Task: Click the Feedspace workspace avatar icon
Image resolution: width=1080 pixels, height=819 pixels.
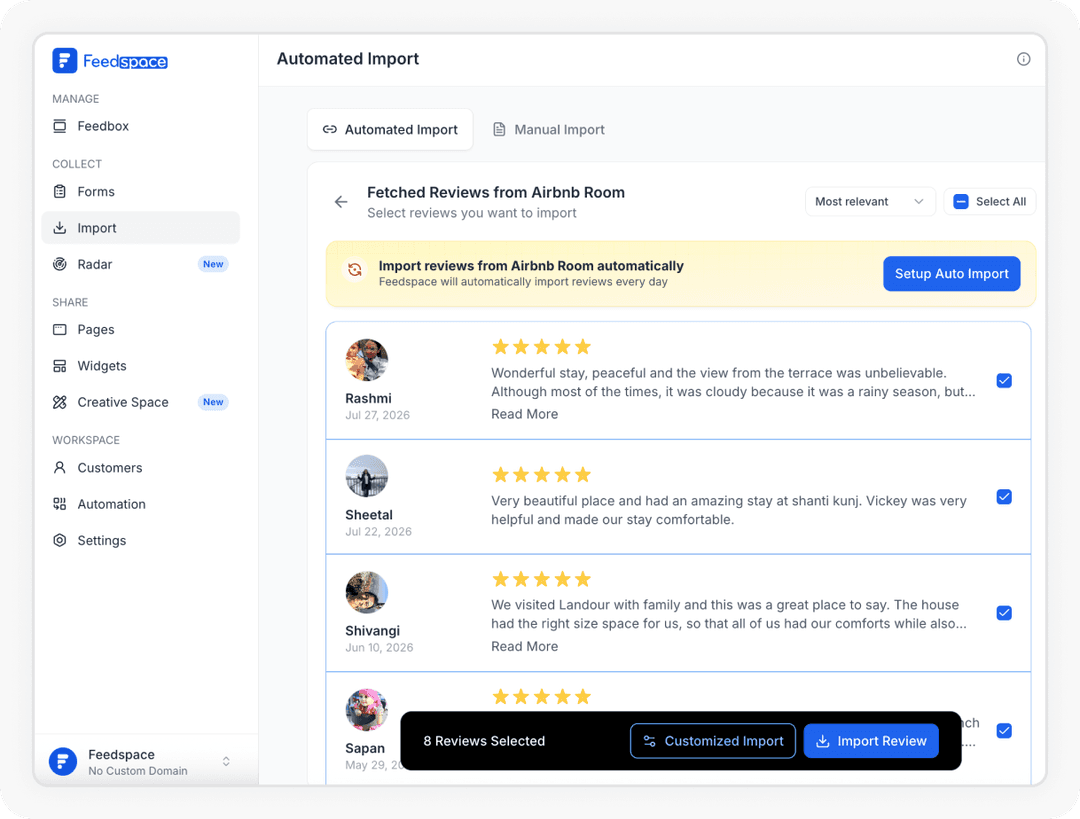Action: 63,762
